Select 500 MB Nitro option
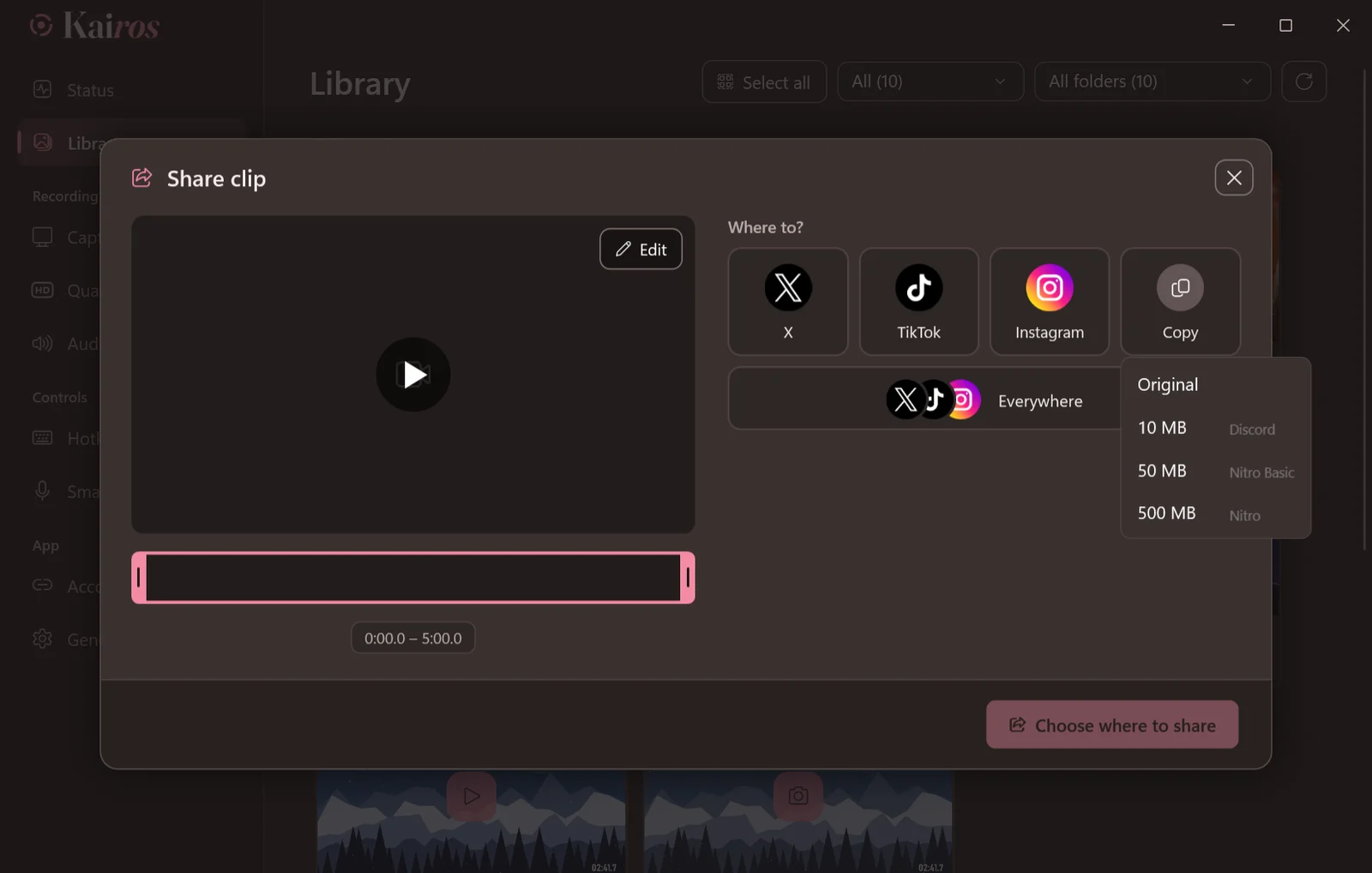The image size is (1372, 873). coord(1215,514)
